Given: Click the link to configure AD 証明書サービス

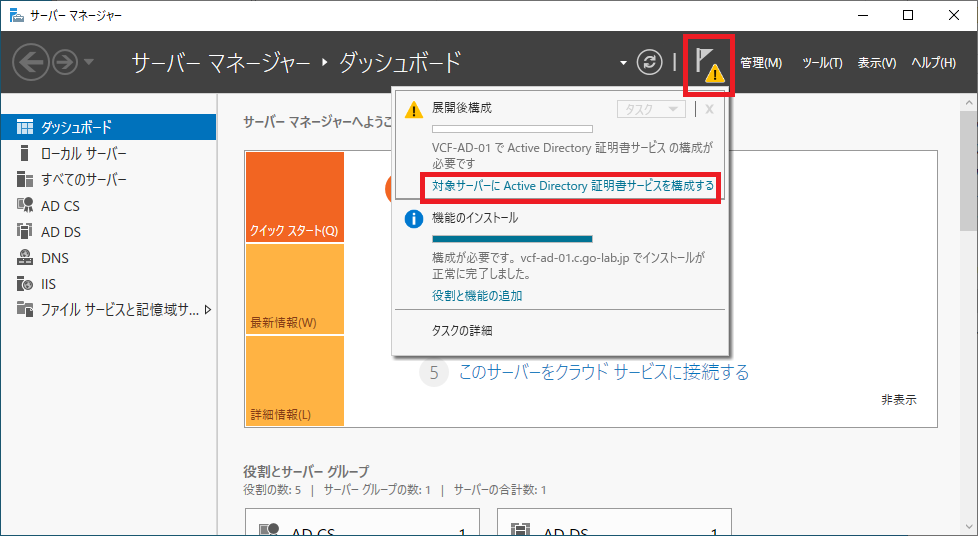Looking at the screenshot, I should tap(573, 186).
